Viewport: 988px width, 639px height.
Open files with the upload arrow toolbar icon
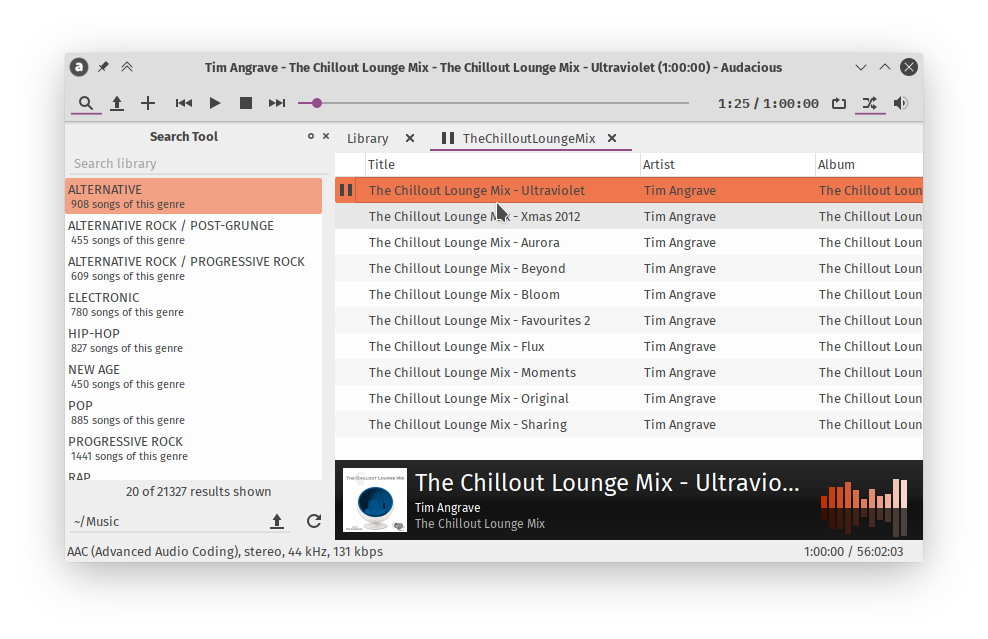coord(117,103)
